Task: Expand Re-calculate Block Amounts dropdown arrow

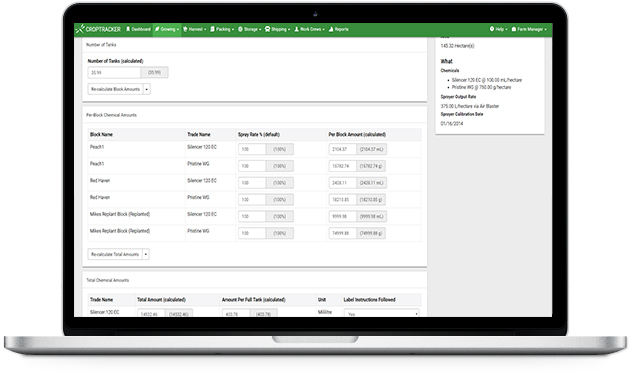Action: [x=147, y=89]
